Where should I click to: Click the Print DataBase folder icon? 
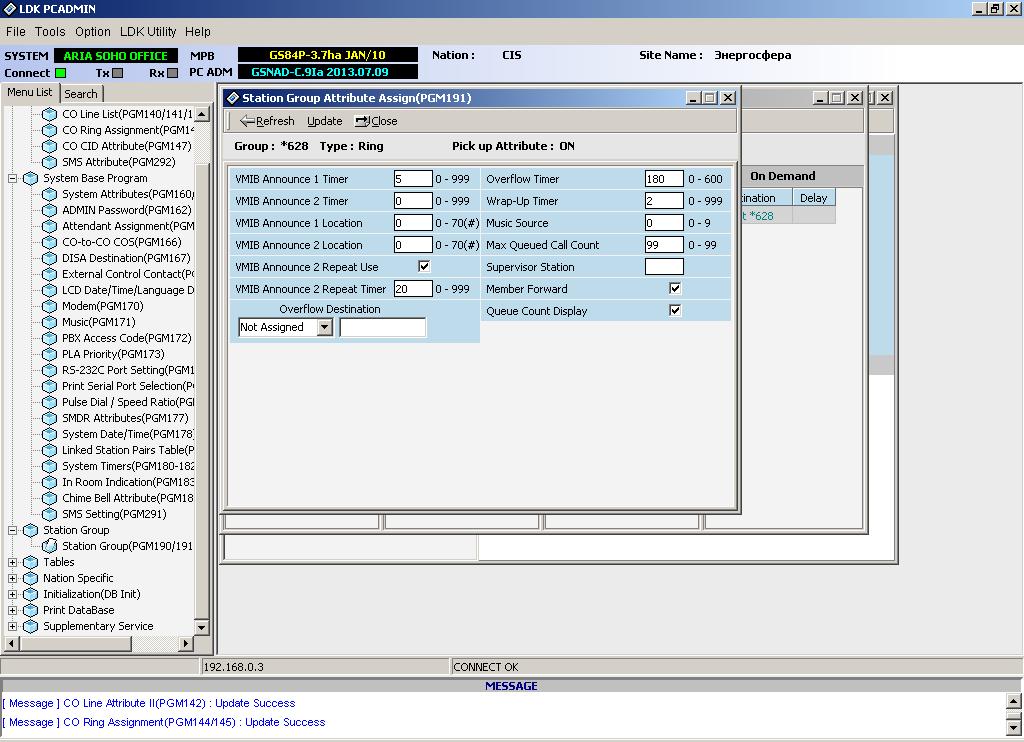pos(30,610)
